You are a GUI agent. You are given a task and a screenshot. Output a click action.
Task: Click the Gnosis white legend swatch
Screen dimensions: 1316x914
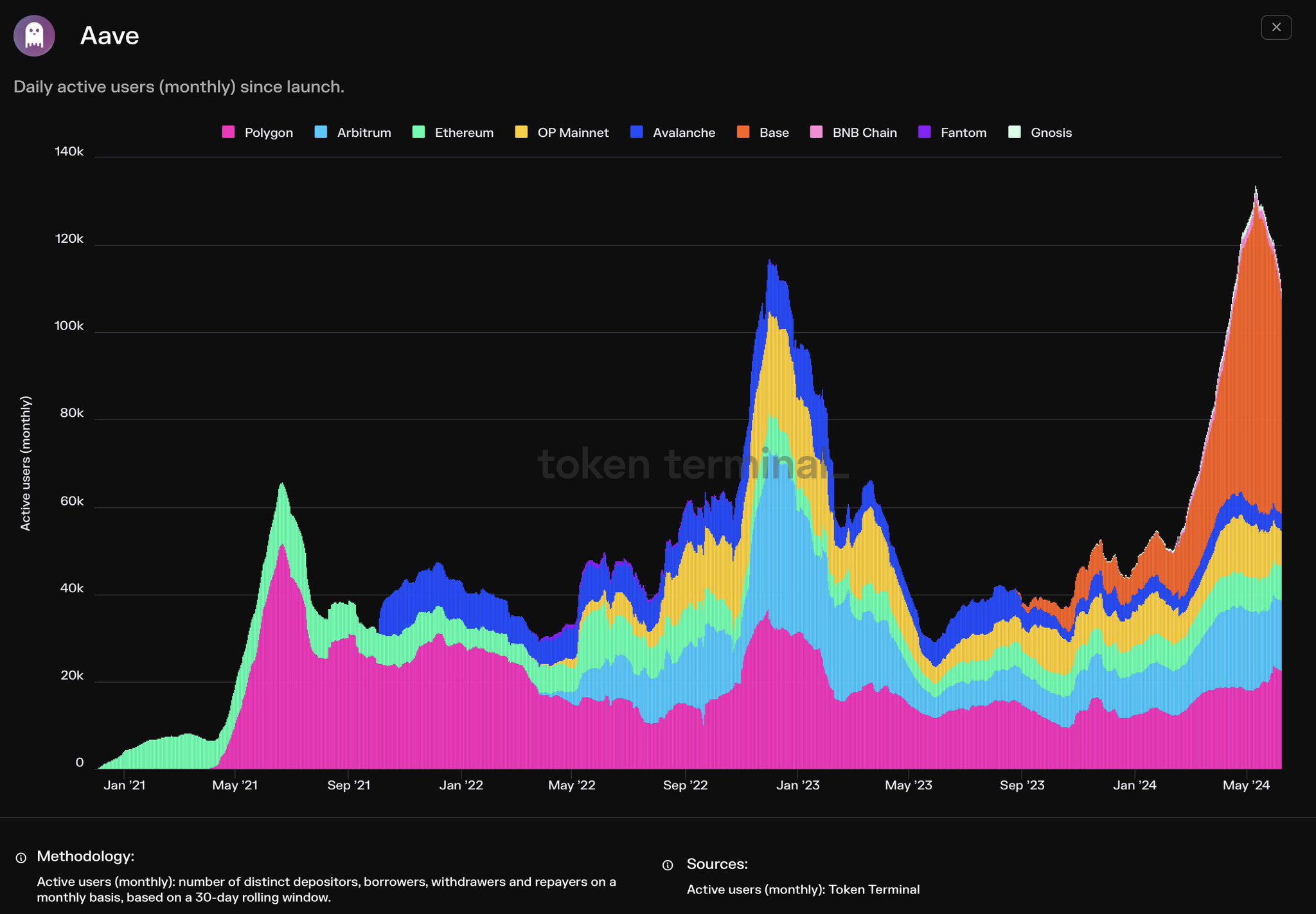tap(1015, 132)
